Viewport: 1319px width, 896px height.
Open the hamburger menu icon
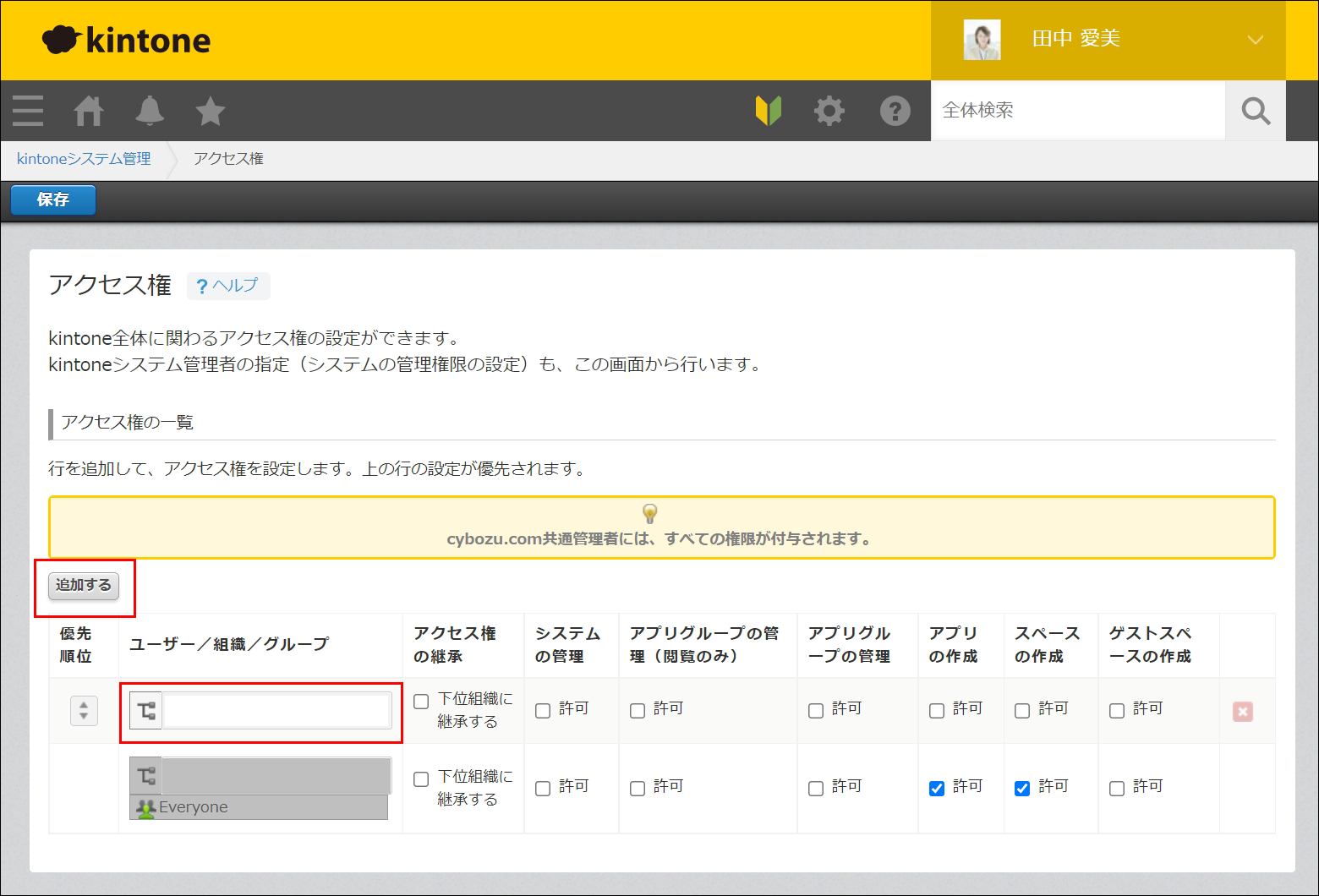pyautogui.click(x=28, y=111)
